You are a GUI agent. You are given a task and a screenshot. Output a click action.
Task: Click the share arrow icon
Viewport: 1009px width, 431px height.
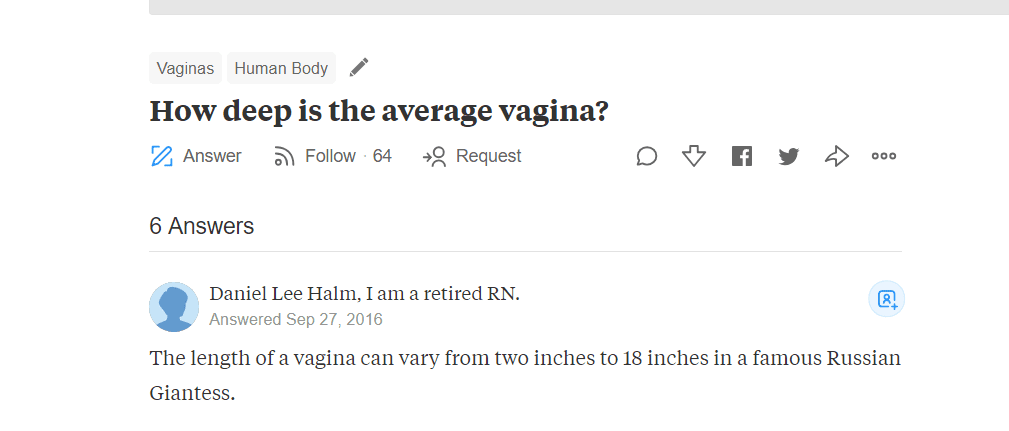(837, 156)
